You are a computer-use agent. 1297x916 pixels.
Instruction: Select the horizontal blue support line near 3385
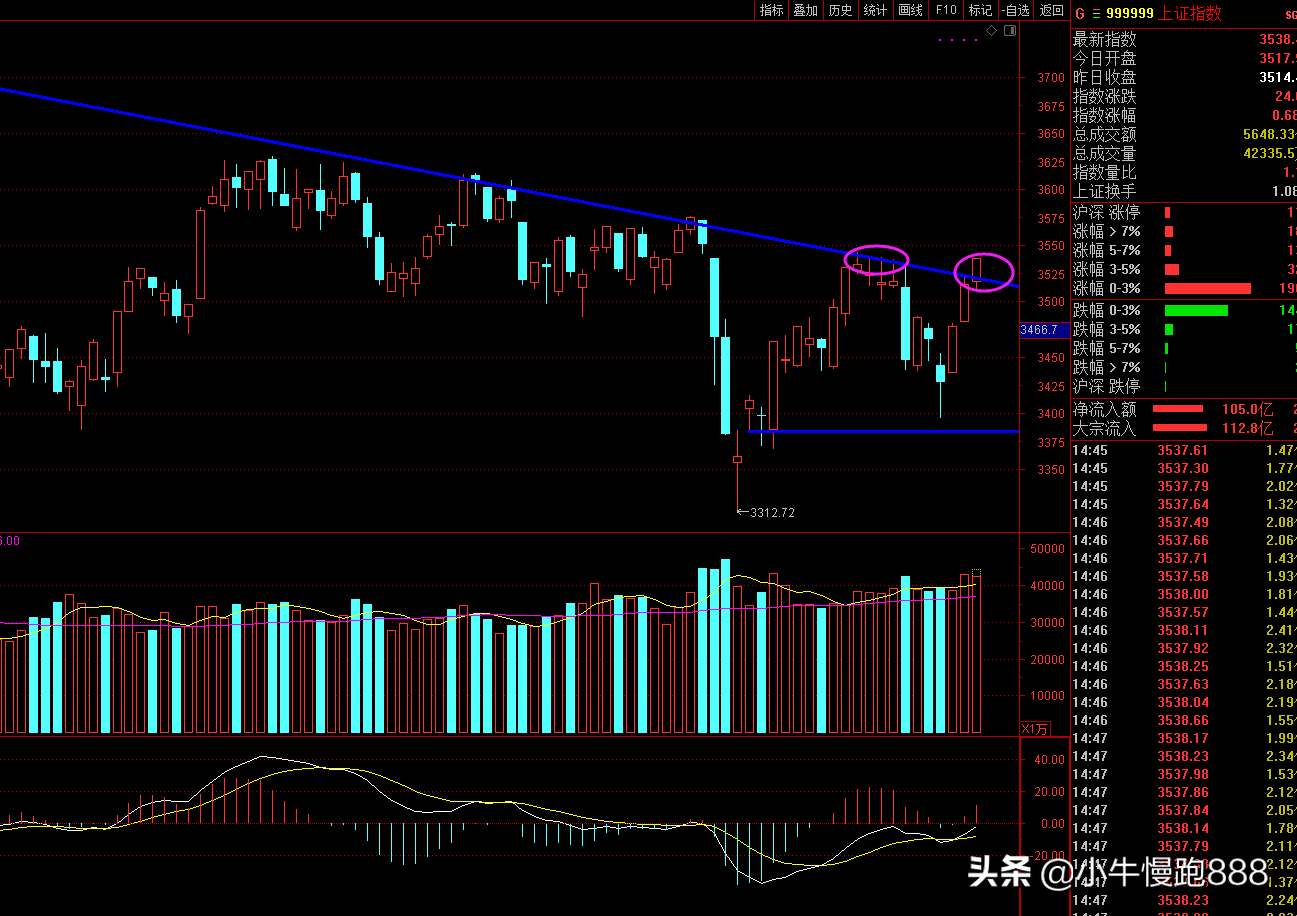884,431
